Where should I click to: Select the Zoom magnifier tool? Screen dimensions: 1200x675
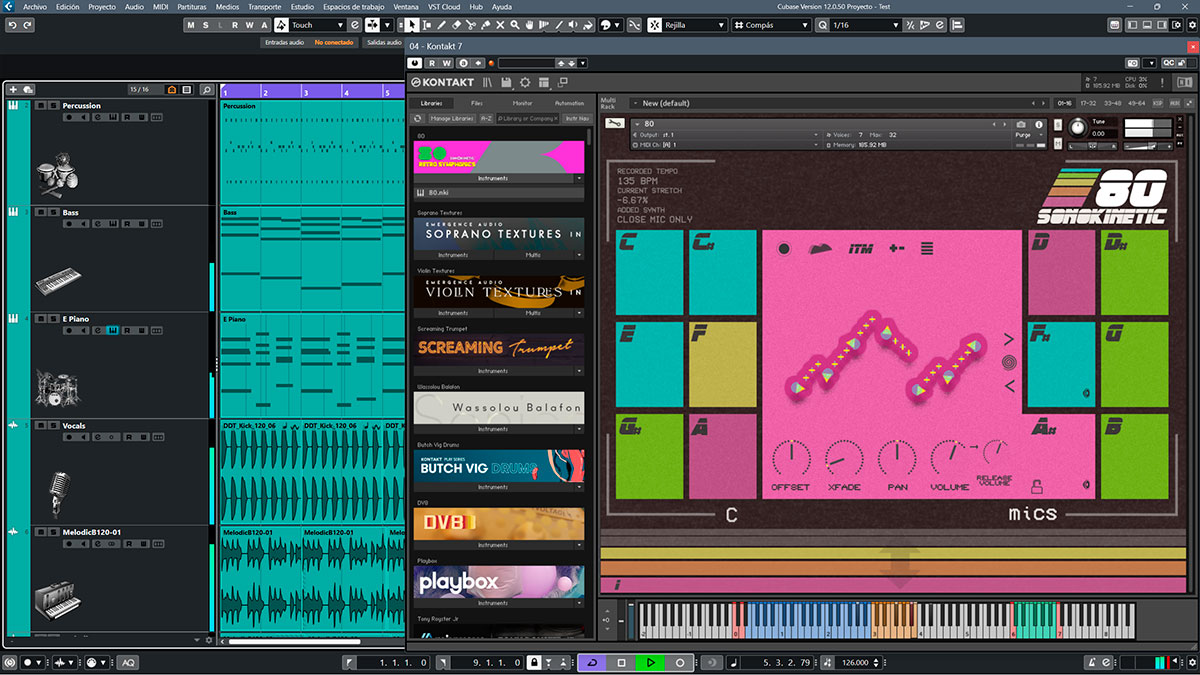(515, 25)
